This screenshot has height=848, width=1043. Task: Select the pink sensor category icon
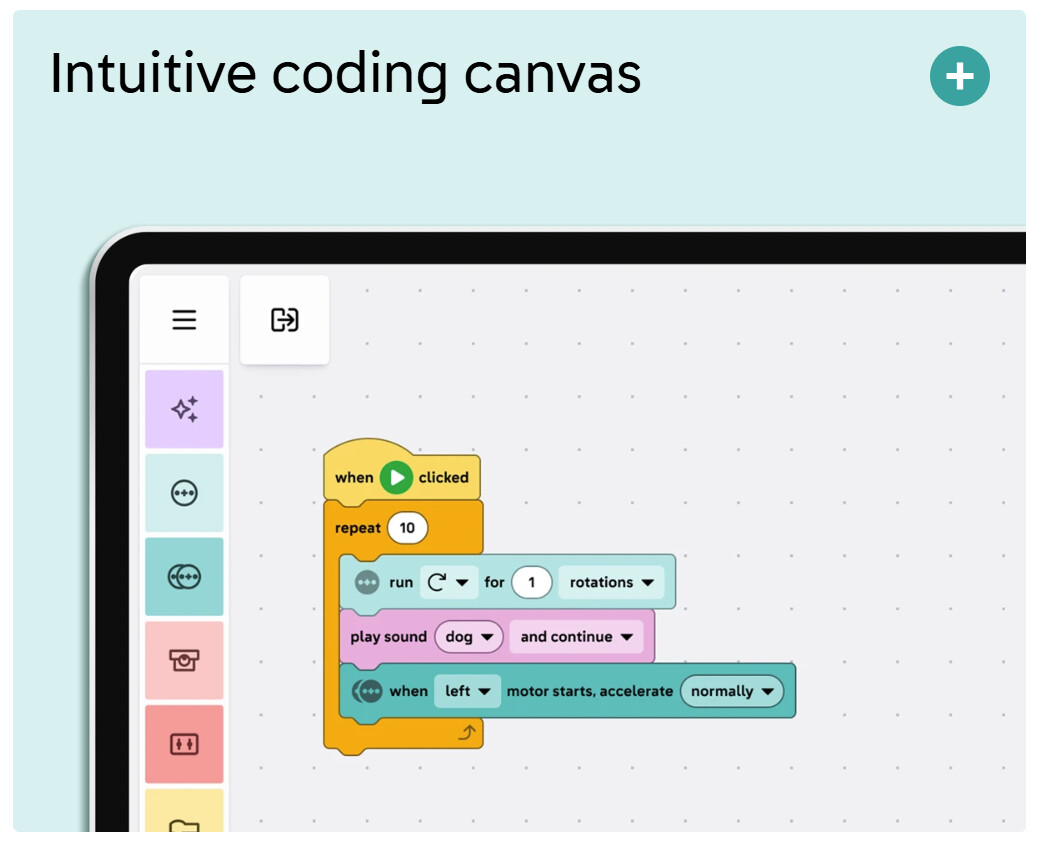click(x=184, y=660)
